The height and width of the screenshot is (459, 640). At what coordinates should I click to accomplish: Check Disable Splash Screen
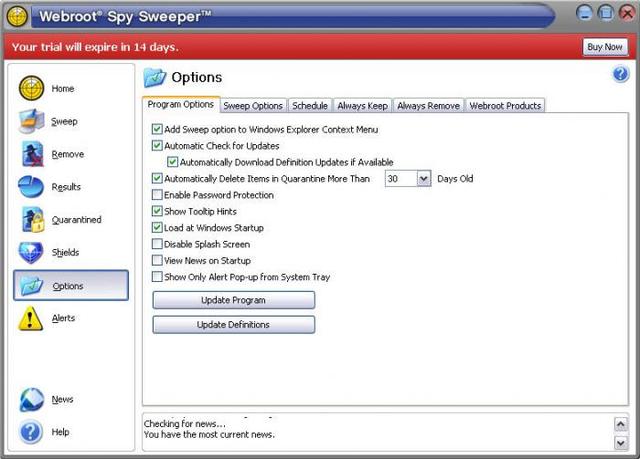coord(157,244)
